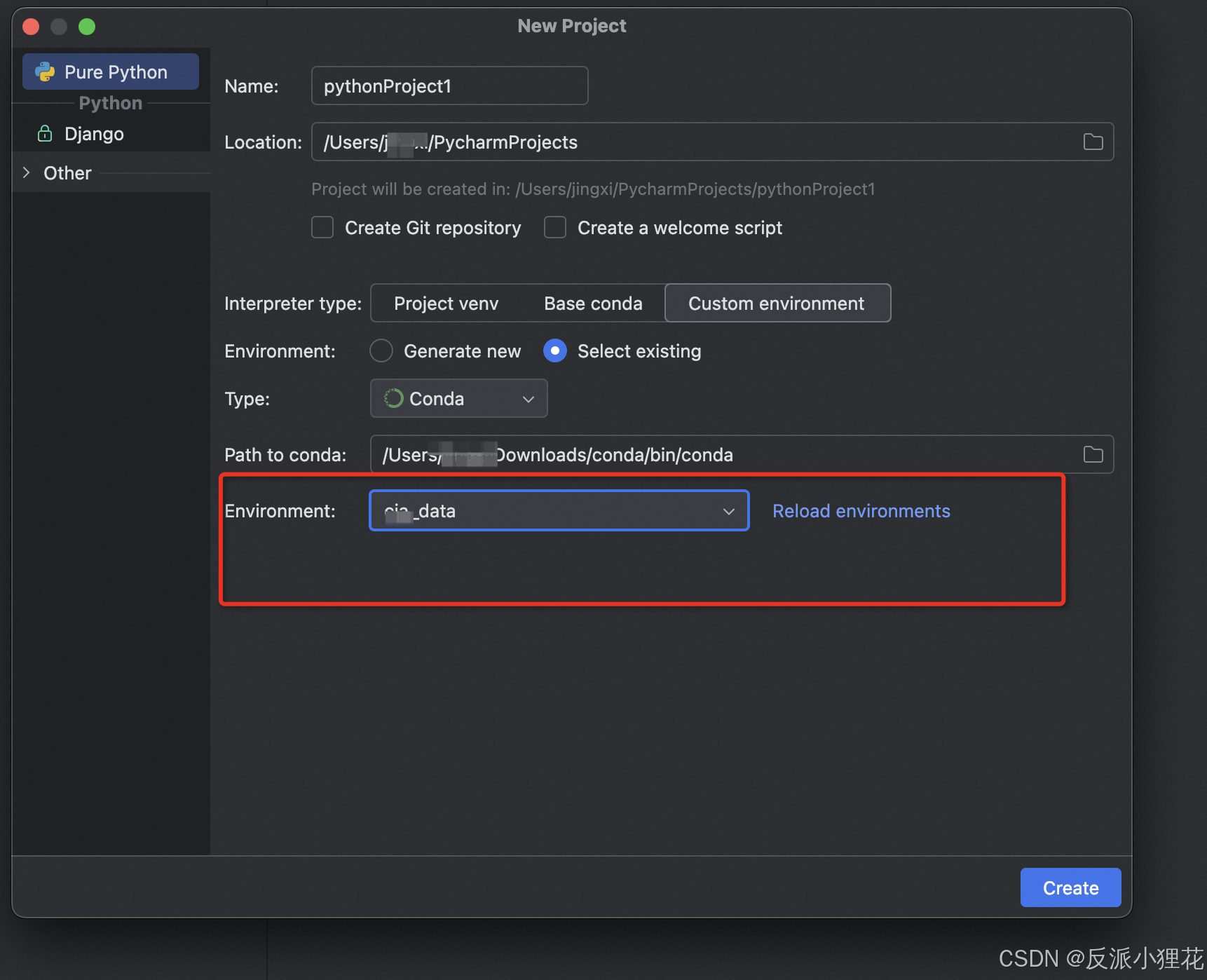The image size is (1207, 980).
Task: Switch to Base conda interpreter type
Action: pyautogui.click(x=593, y=303)
